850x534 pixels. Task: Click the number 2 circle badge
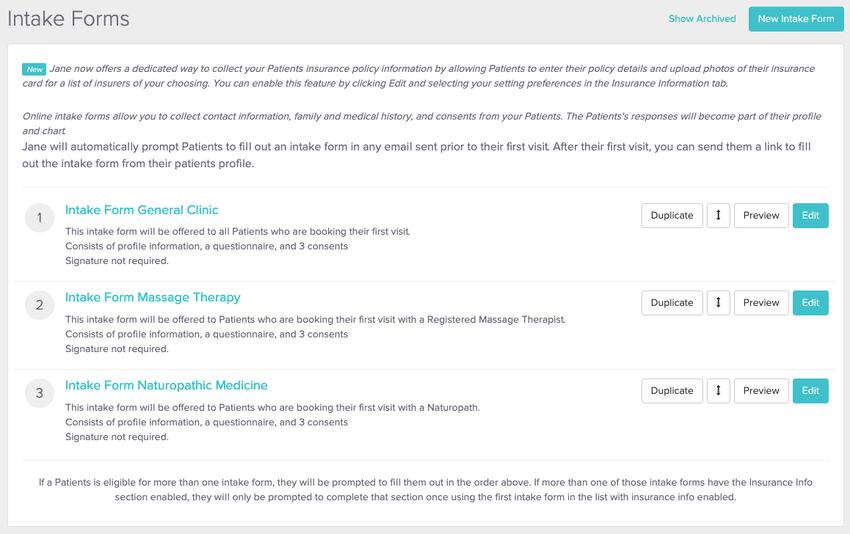click(x=39, y=305)
